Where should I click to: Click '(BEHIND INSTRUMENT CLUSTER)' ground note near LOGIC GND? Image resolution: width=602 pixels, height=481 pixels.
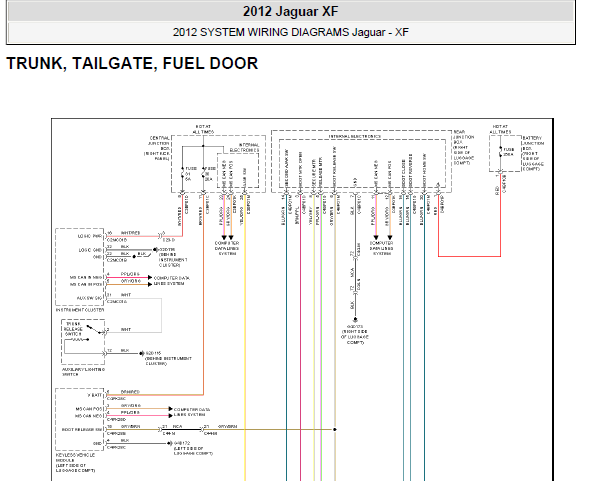[x=173, y=260]
